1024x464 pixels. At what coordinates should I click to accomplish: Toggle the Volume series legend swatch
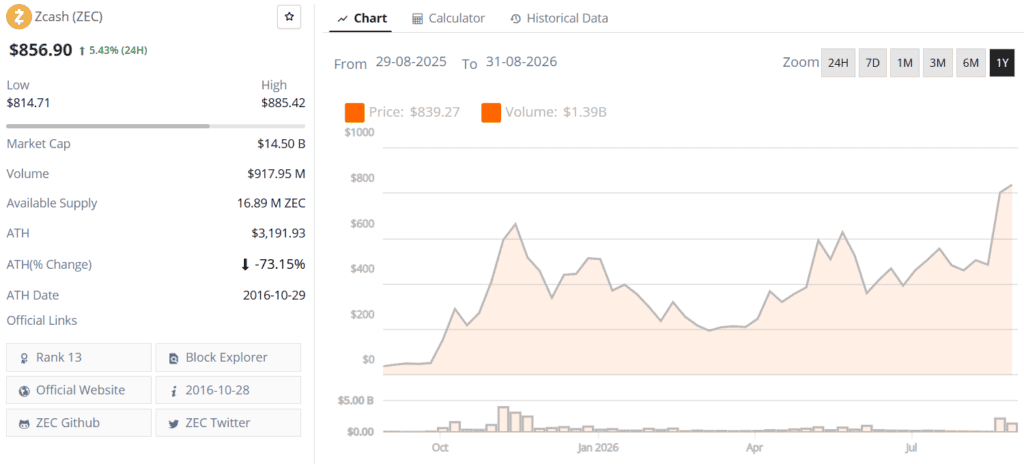[x=491, y=112]
